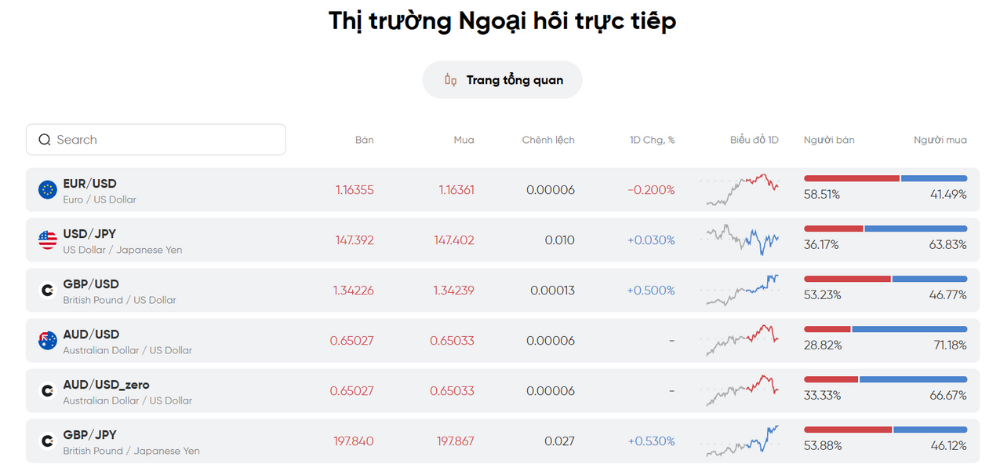Click the AUD/USD_zero pair logo icon
Viewport: 1000px width, 472px height.
coord(47,391)
